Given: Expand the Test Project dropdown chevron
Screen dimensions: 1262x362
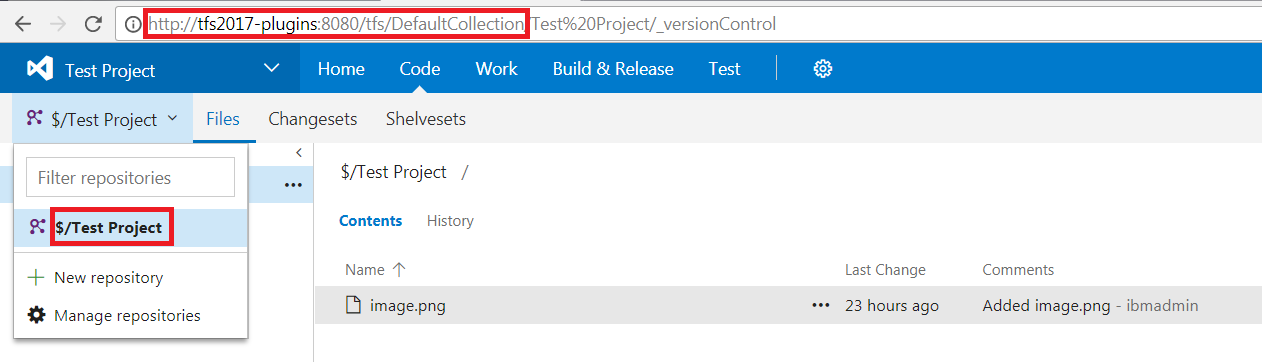Looking at the screenshot, I should 272,69.
